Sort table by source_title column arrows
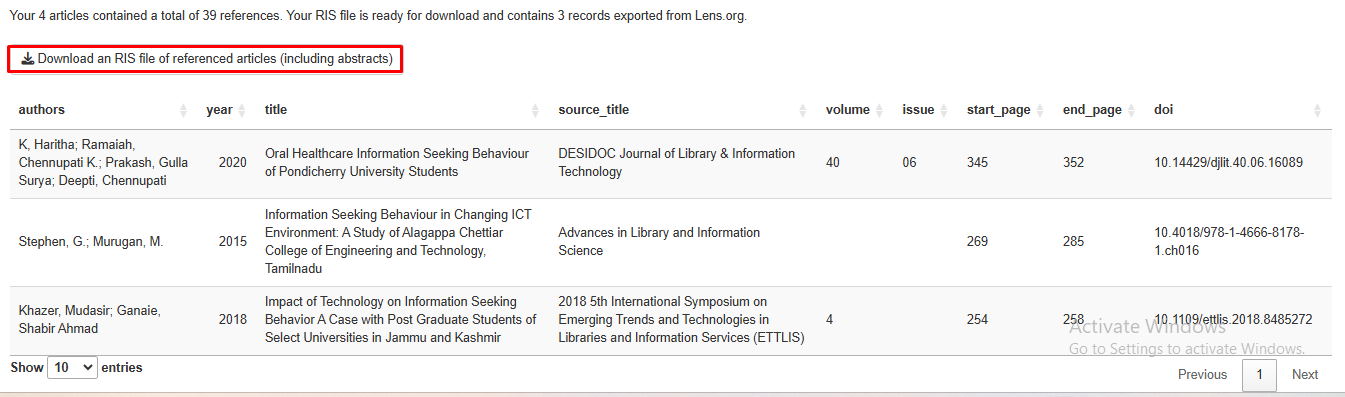Viewport: 1345px width, 397px height. (x=803, y=110)
